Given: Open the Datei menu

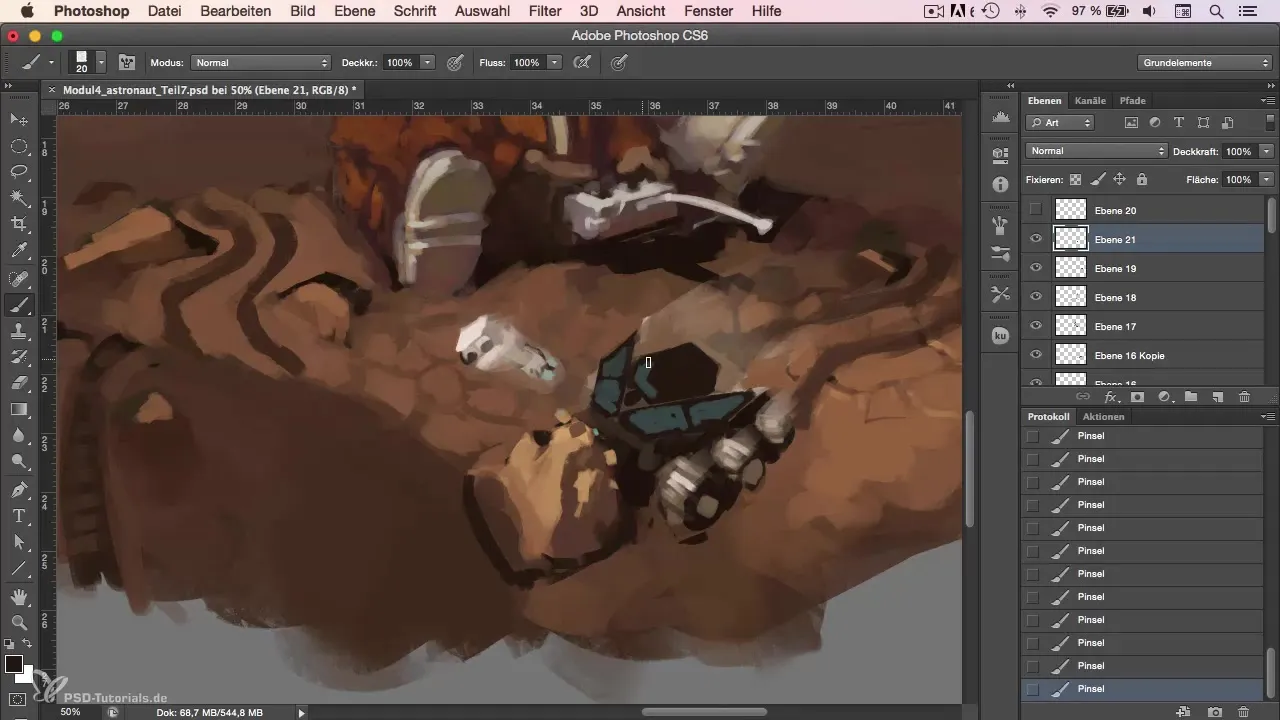Looking at the screenshot, I should pyautogui.click(x=164, y=11).
